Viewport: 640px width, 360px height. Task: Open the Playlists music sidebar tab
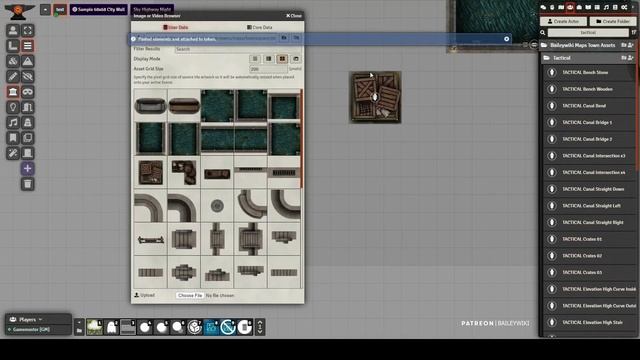click(606, 7)
